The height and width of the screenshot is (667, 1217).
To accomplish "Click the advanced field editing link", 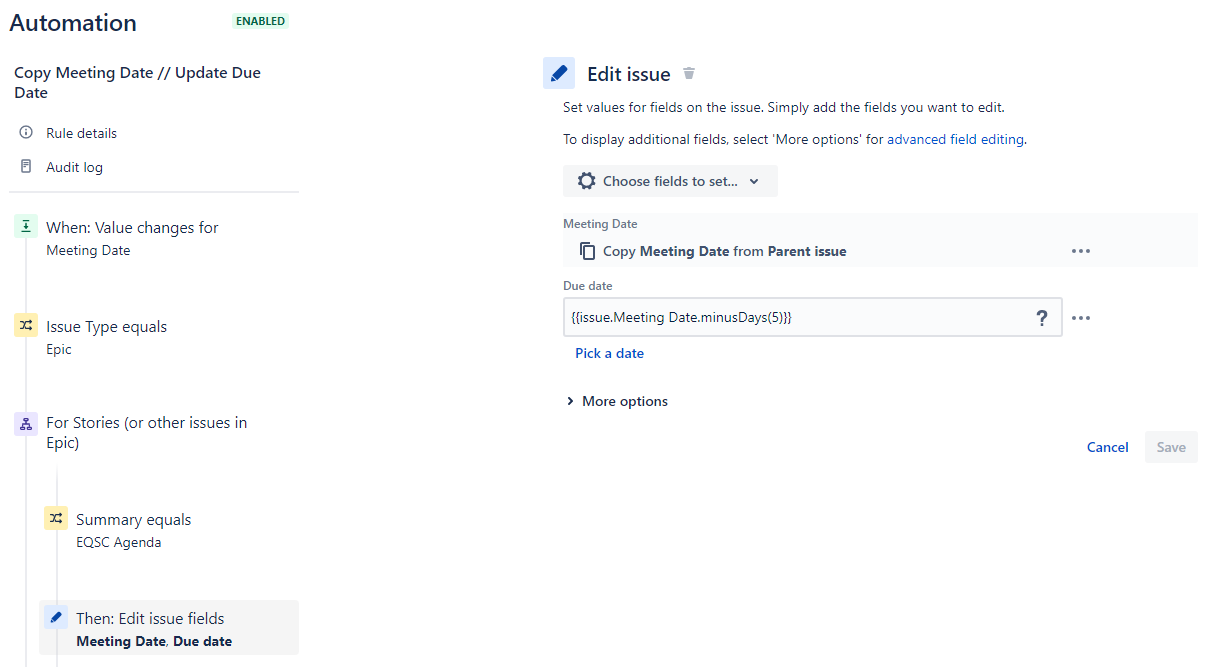I will (x=955, y=140).
